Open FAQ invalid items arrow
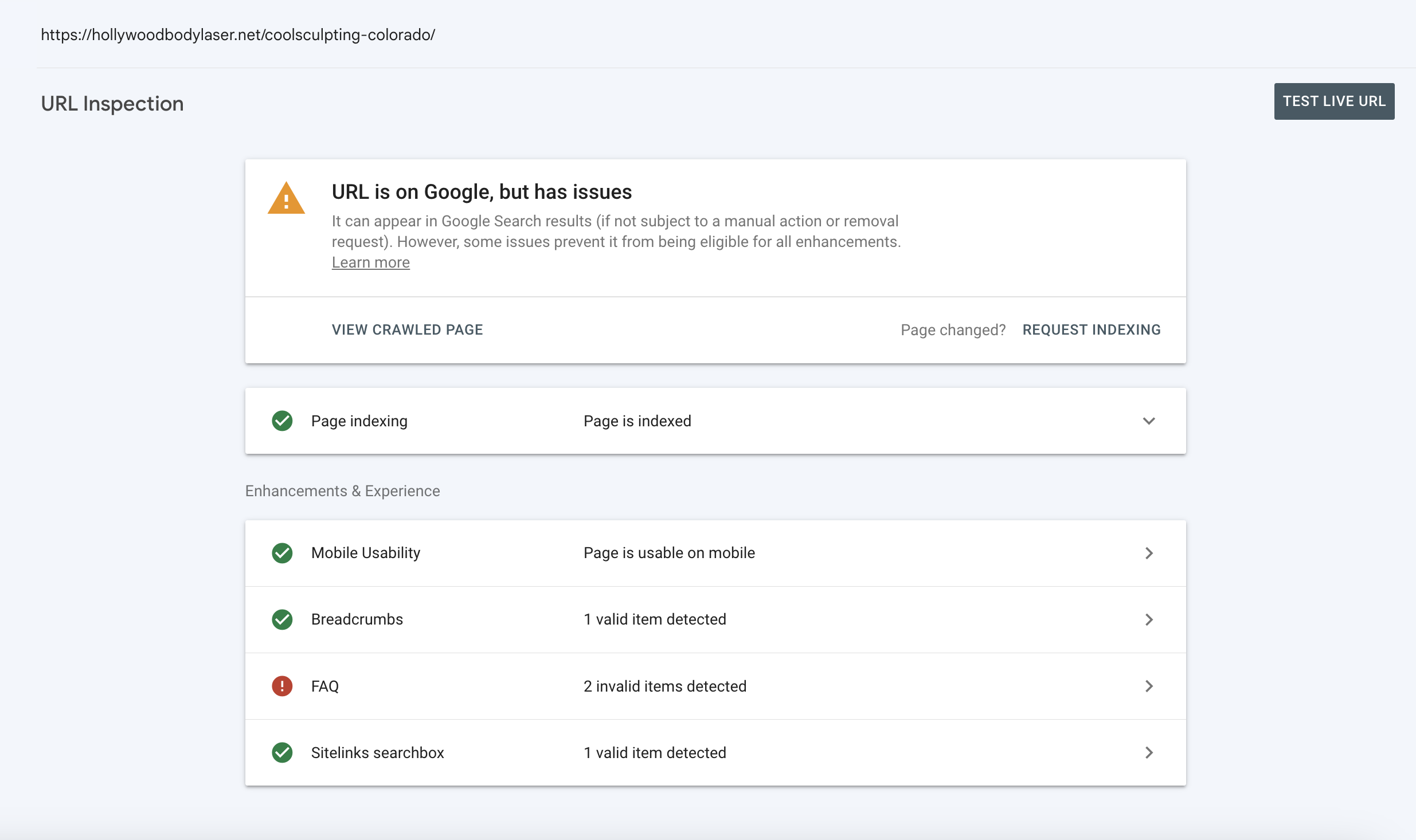This screenshot has height=840, width=1416. [1149, 686]
